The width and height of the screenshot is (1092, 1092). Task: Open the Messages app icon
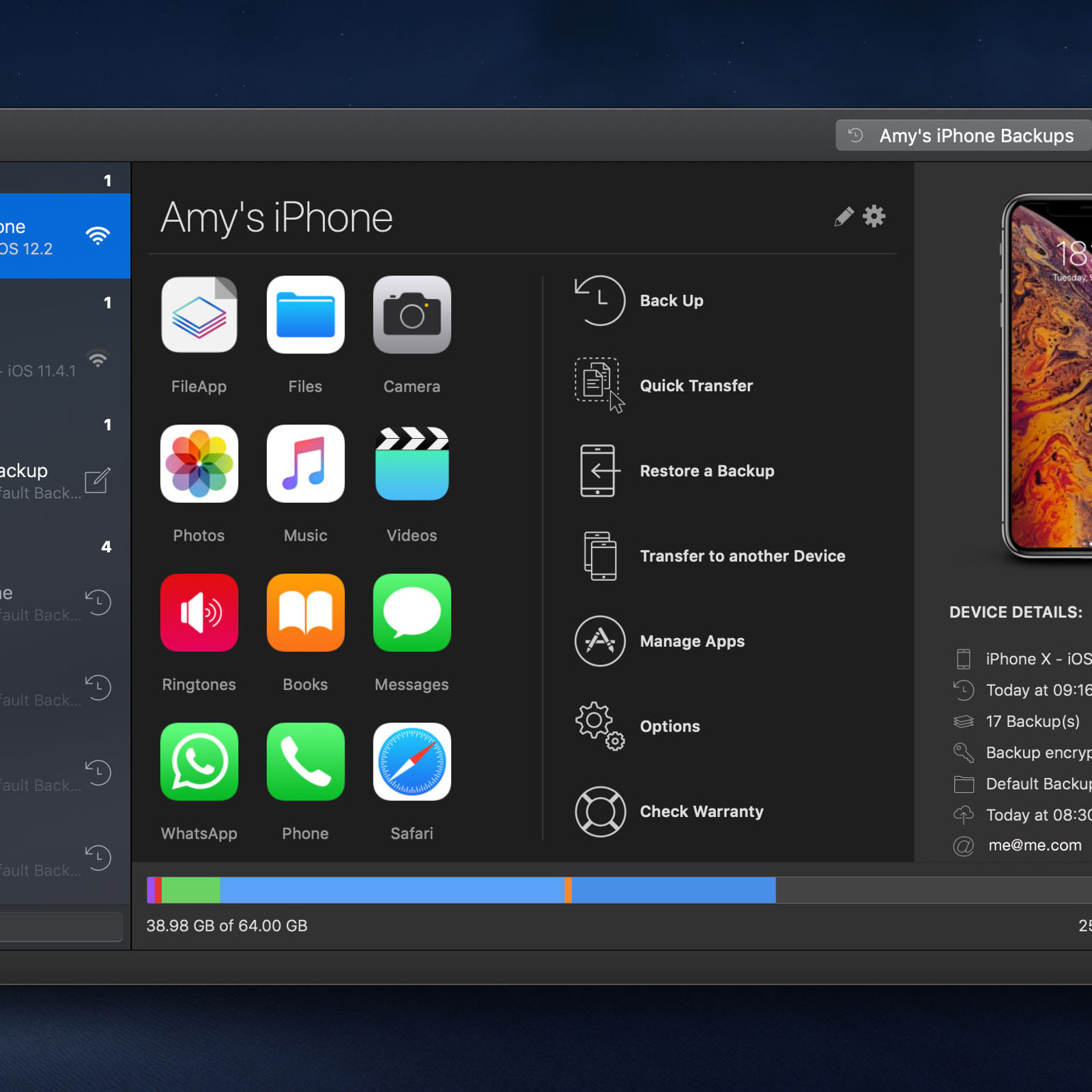(412, 612)
